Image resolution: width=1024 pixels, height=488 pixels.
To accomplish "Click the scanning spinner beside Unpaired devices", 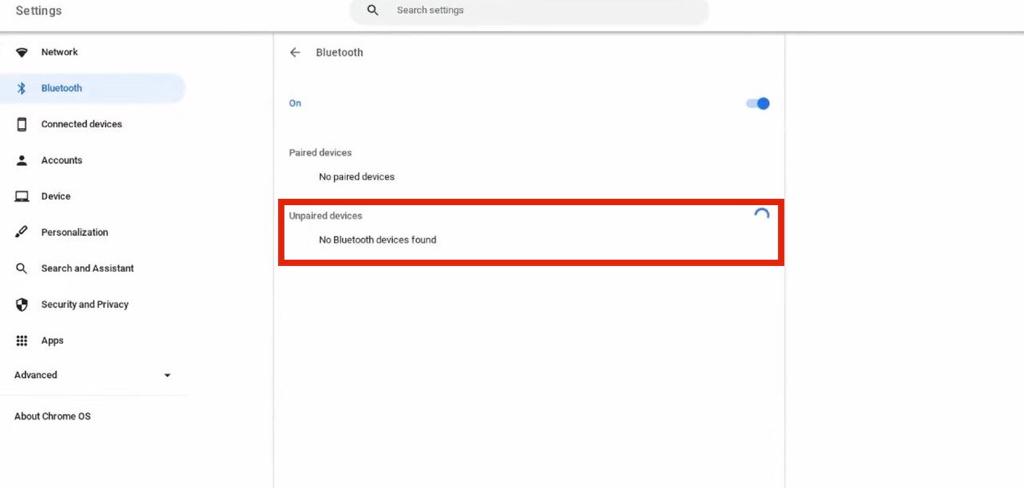I will pyautogui.click(x=761, y=214).
